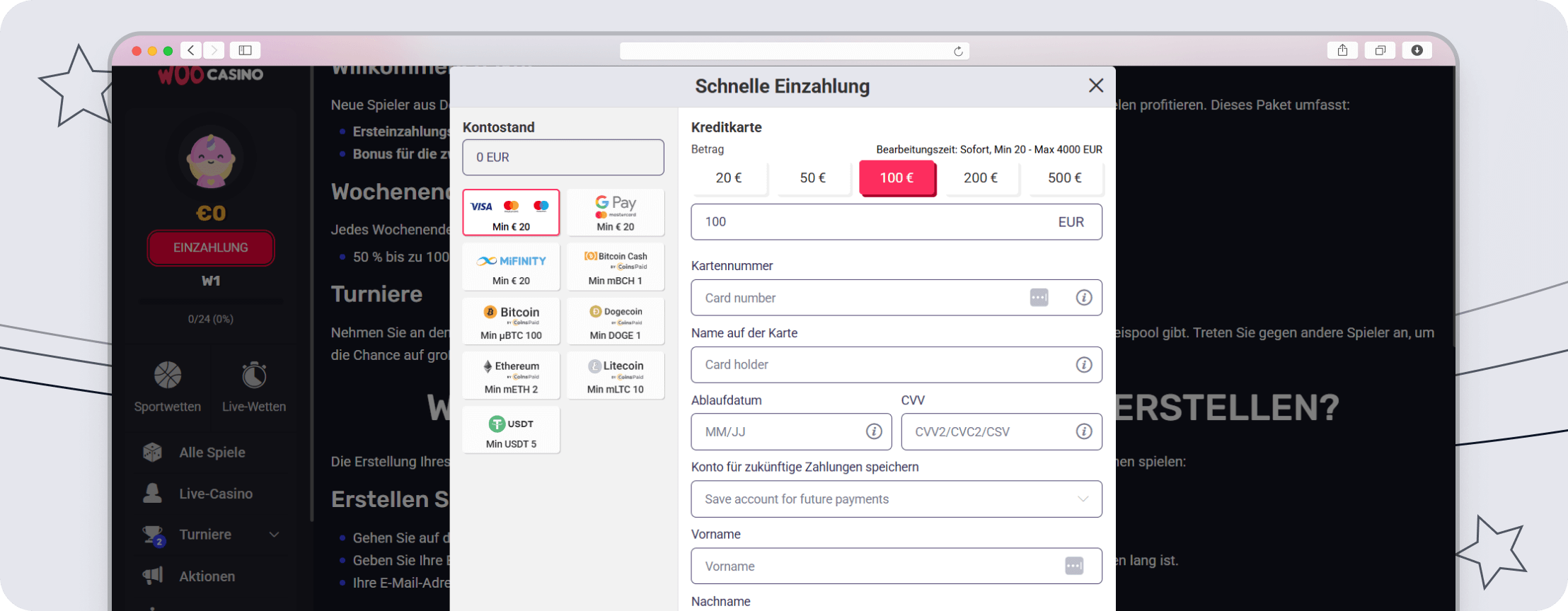The height and width of the screenshot is (611, 1568).
Task: Expand the Turniere sidebar menu
Action: pyautogui.click(x=274, y=535)
